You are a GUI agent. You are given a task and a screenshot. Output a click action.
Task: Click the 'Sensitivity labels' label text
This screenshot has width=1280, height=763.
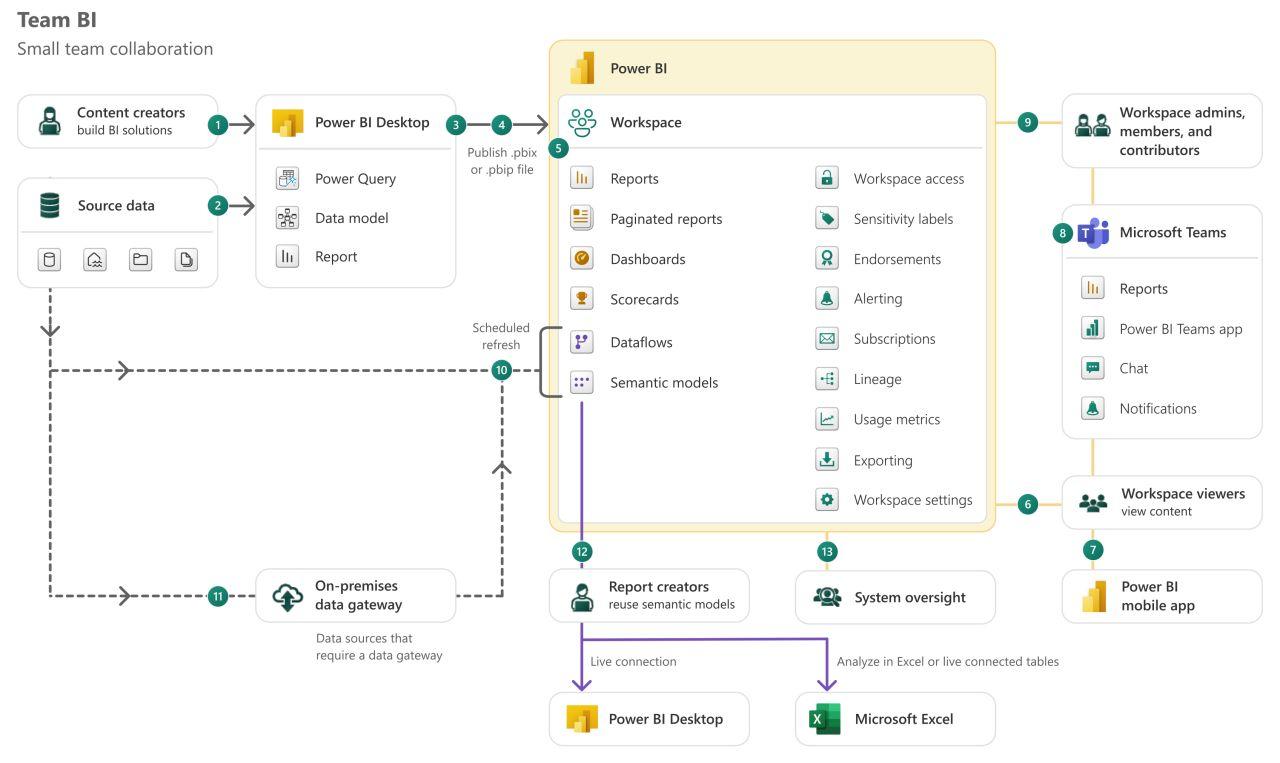(903, 219)
